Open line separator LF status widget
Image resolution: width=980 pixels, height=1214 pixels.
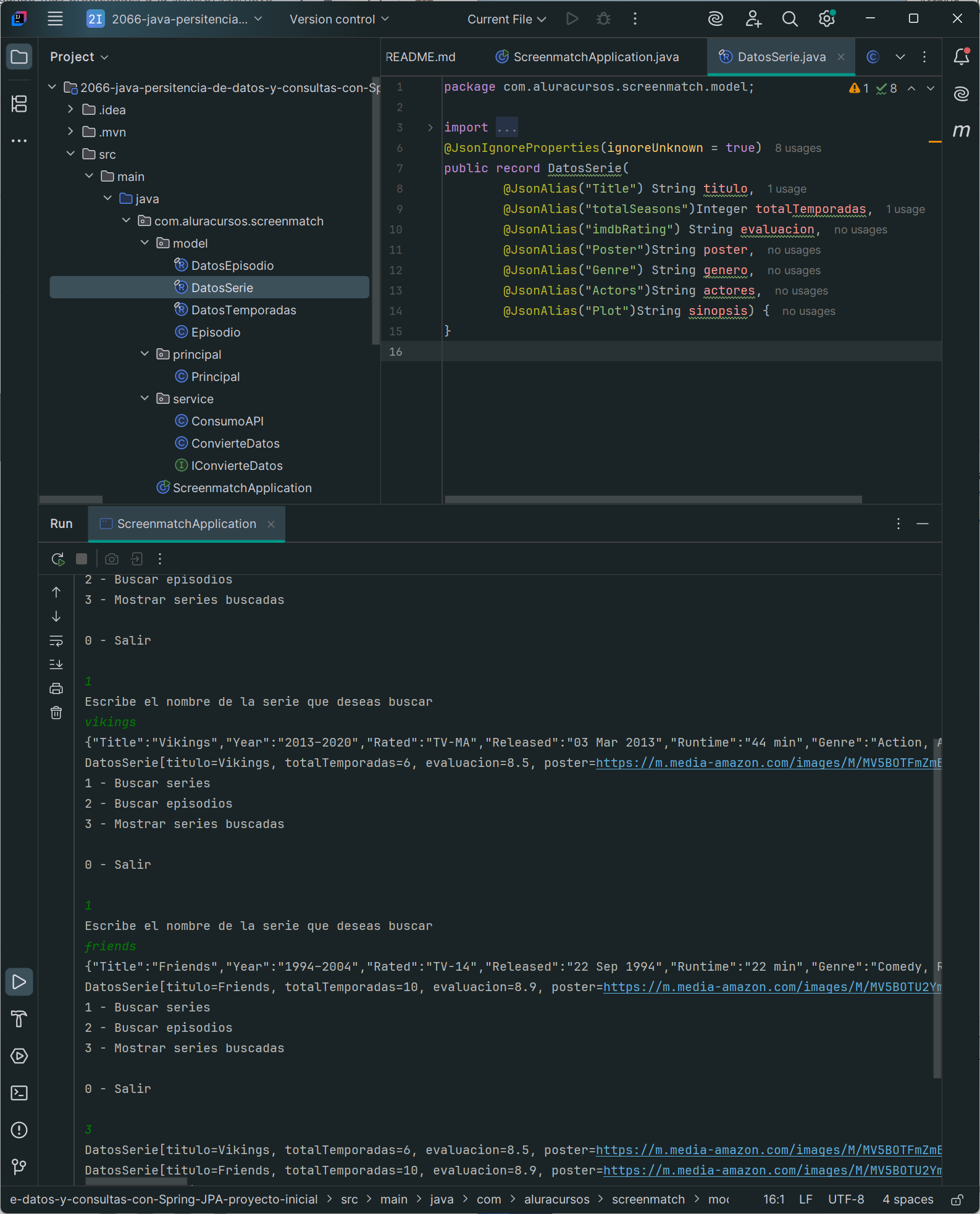(805, 1199)
